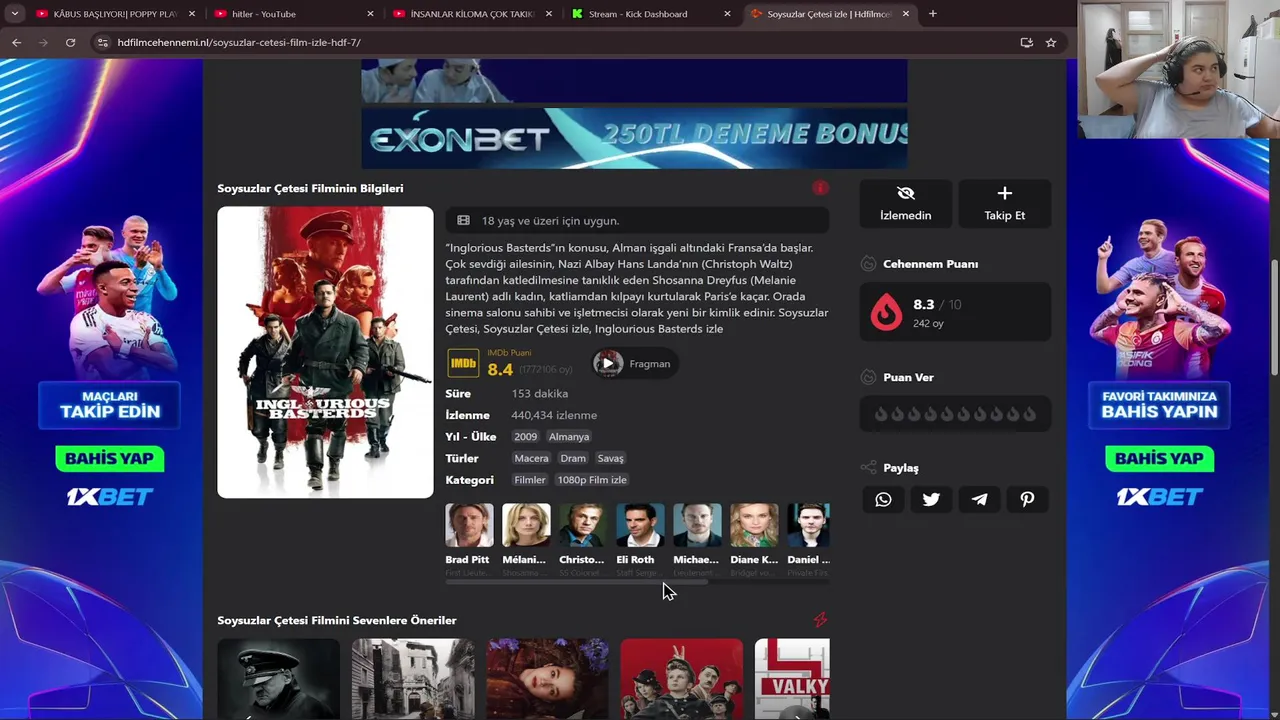Click the EXONBET 250TL bonus banner
The image size is (1280, 720).
pyautogui.click(x=634, y=137)
